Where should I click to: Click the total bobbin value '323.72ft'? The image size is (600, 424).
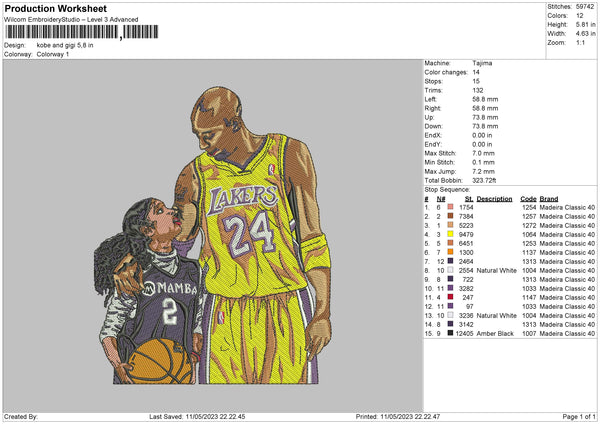pyautogui.click(x=484, y=180)
